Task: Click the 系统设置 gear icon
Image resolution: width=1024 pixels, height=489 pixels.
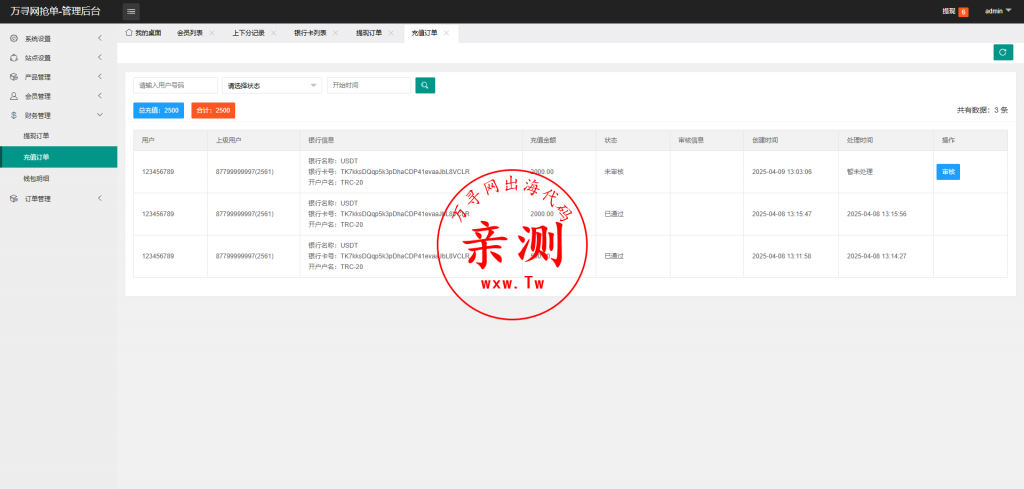Action: tap(14, 39)
